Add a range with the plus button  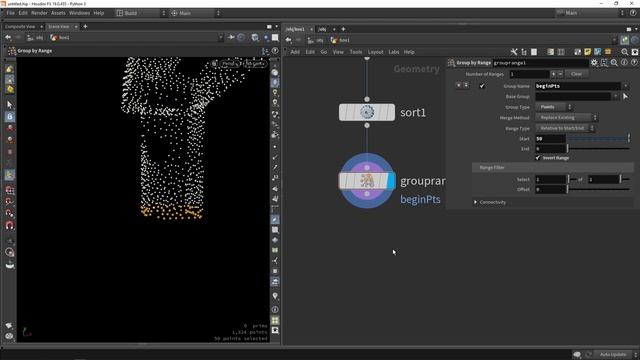tap(553, 74)
